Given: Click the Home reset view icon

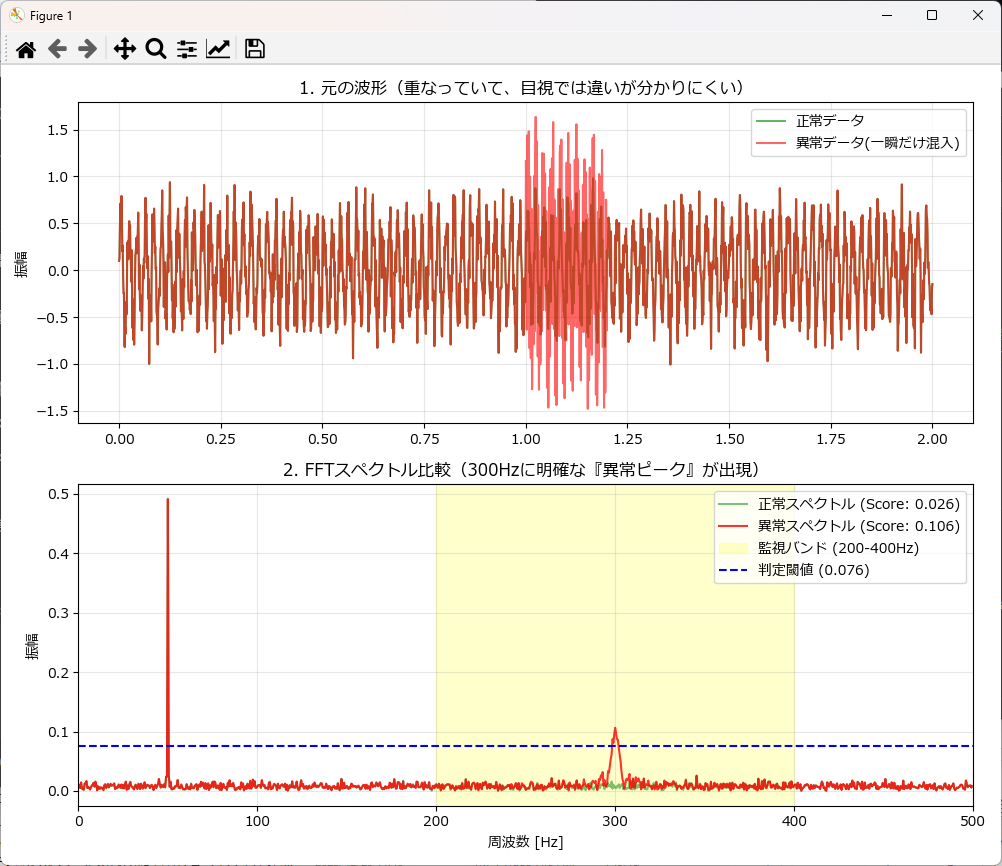Looking at the screenshot, I should click(26, 49).
